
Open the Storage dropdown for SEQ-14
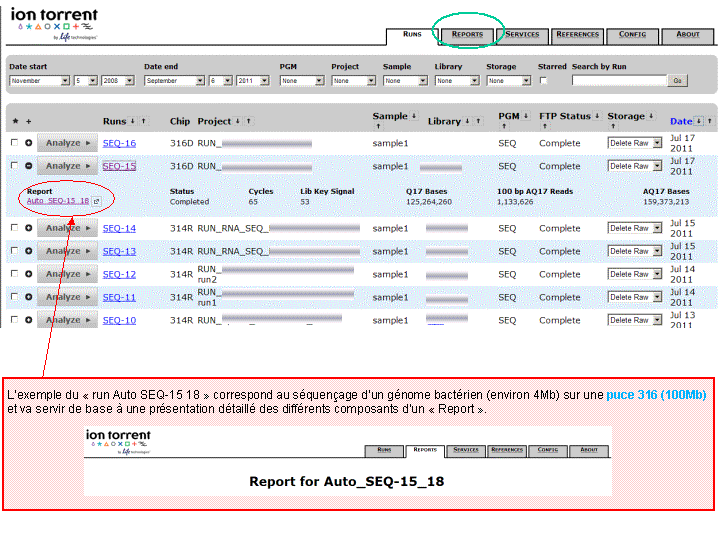pos(634,228)
